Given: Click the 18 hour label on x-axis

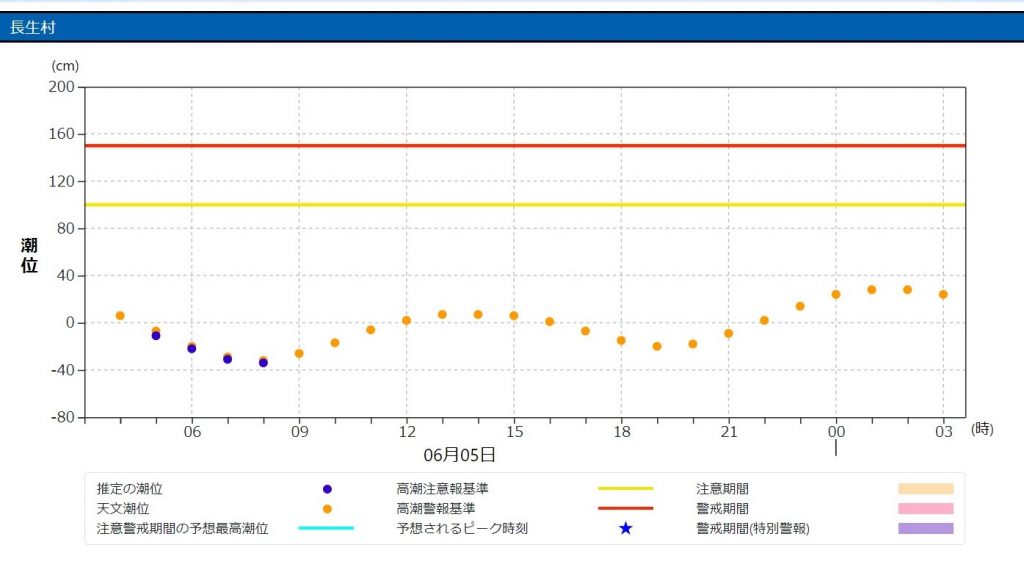Looking at the screenshot, I should (622, 432).
